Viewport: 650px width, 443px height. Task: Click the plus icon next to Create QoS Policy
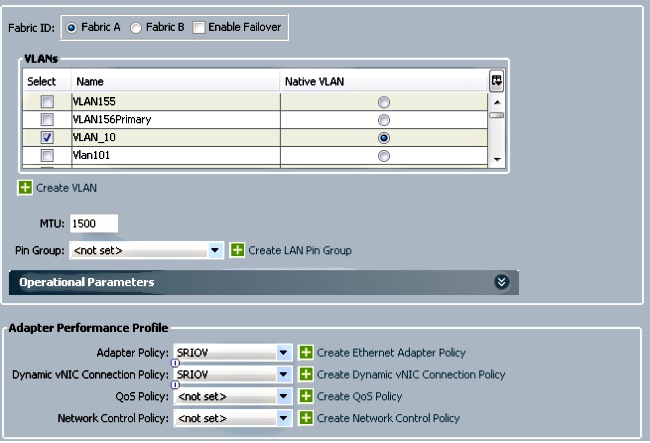(306, 396)
